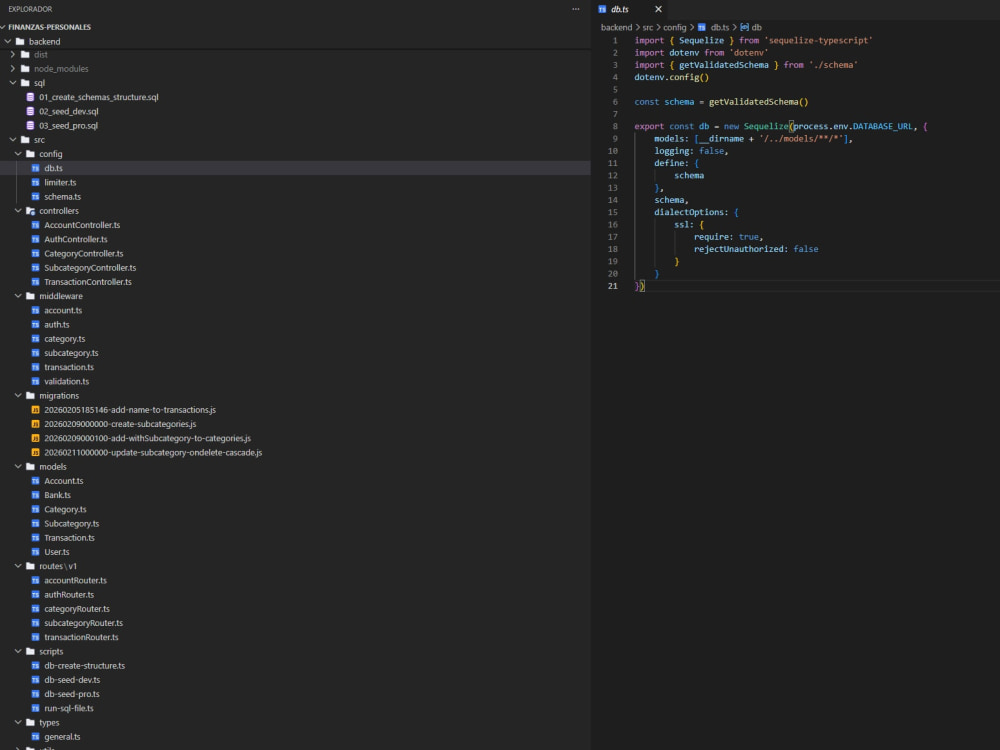Open general.ts in types folder
The width and height of the screenshot is (1000, 750).
(62, 737)
